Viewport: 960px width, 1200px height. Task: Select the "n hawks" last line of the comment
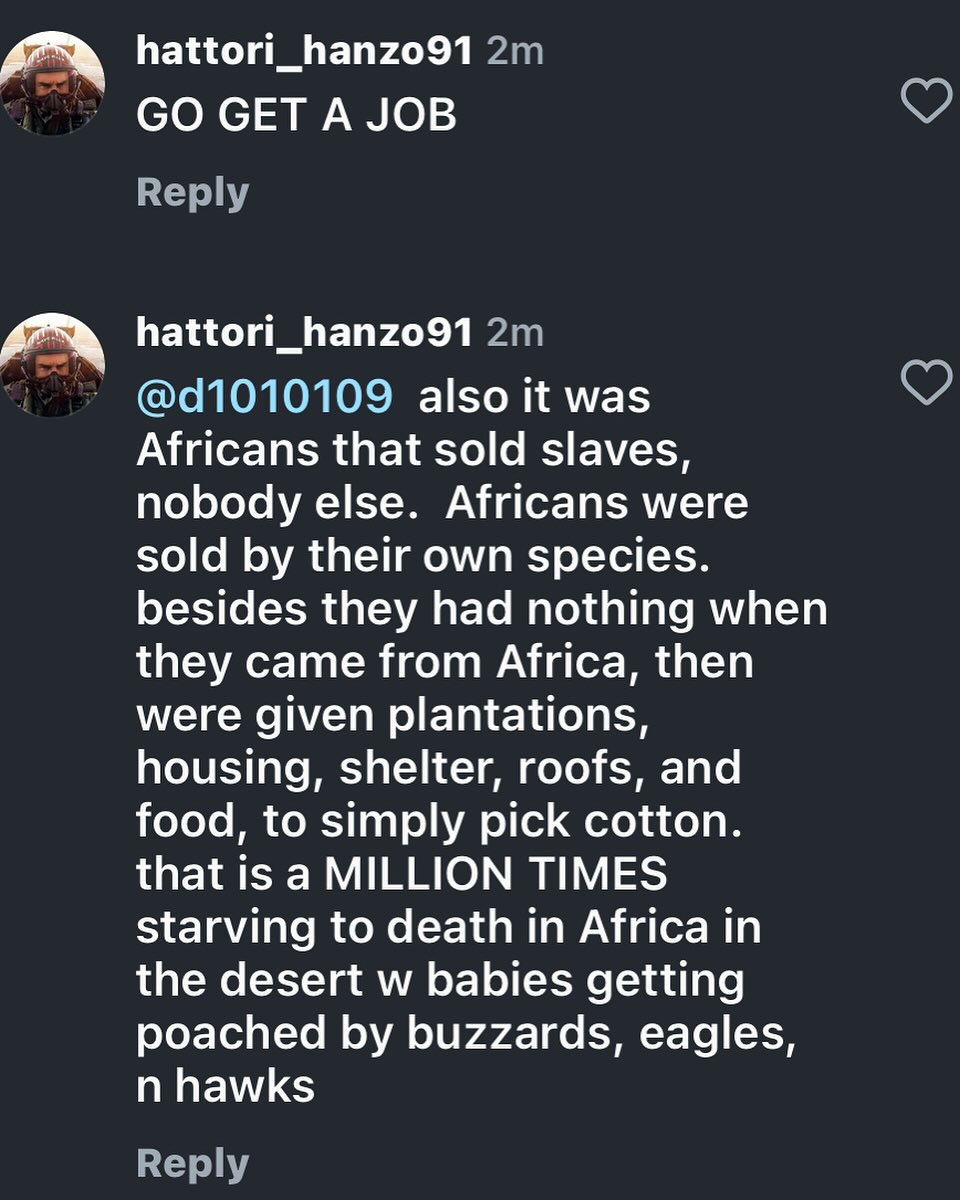[226, 1086]
